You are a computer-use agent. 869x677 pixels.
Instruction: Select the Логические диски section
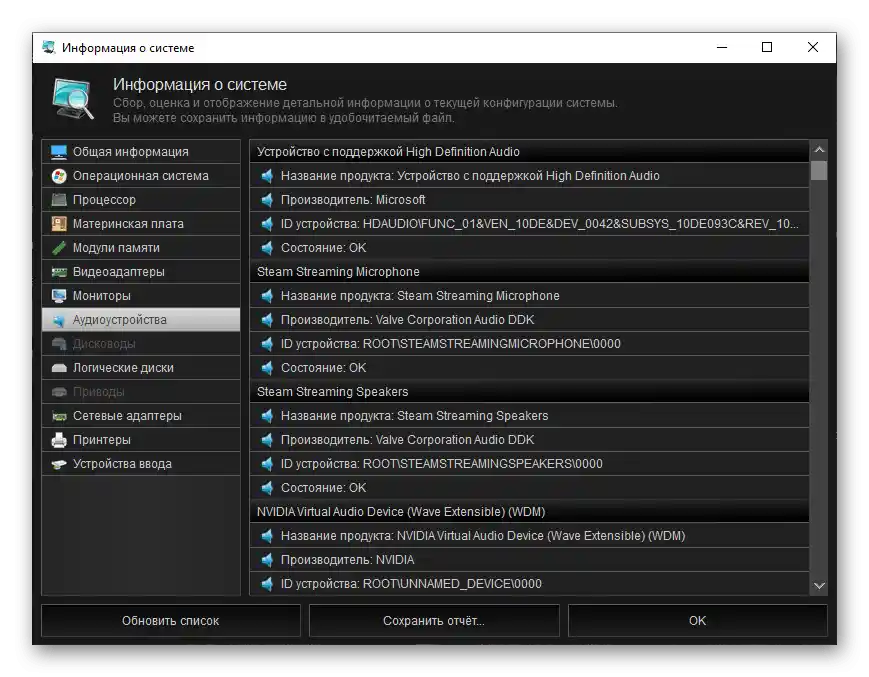[141, 368]
